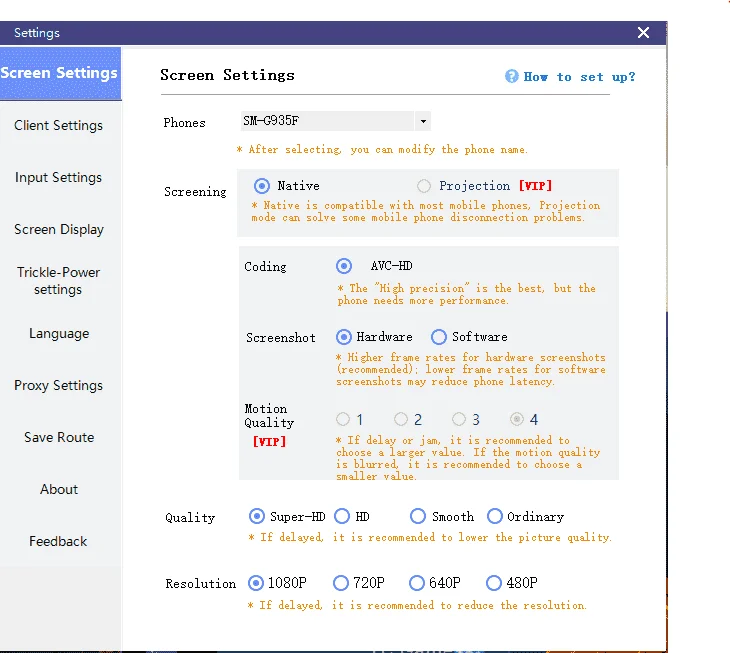Image resolution: width=730 pixels, height=653 pixels.
Task: Select Hardware screenshot mode
Action: (344, 337)
